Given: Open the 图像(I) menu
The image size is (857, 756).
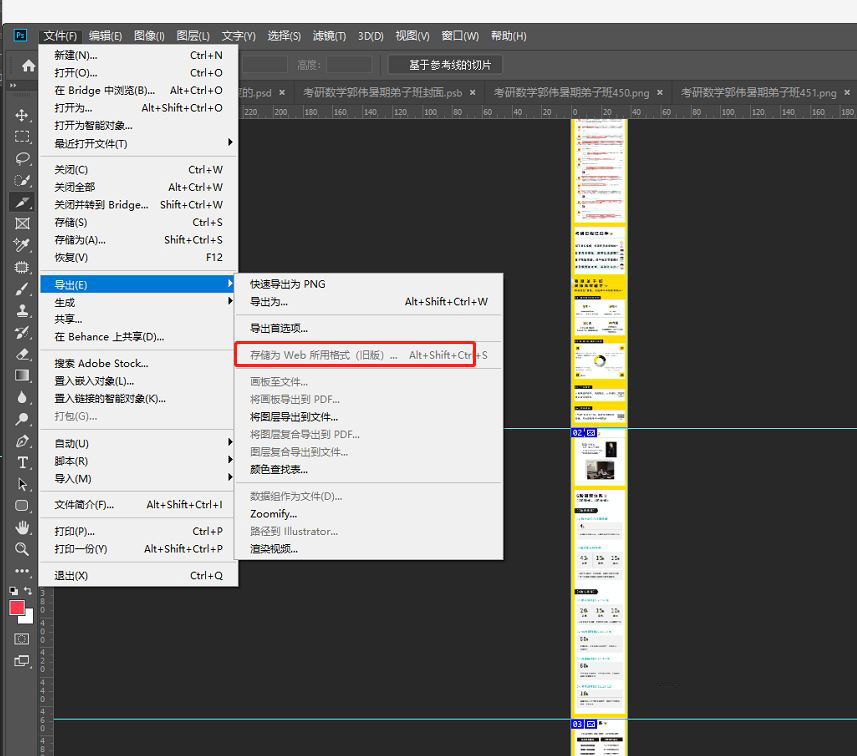Looking at the screenshot, I should click(x=149, y=36).
